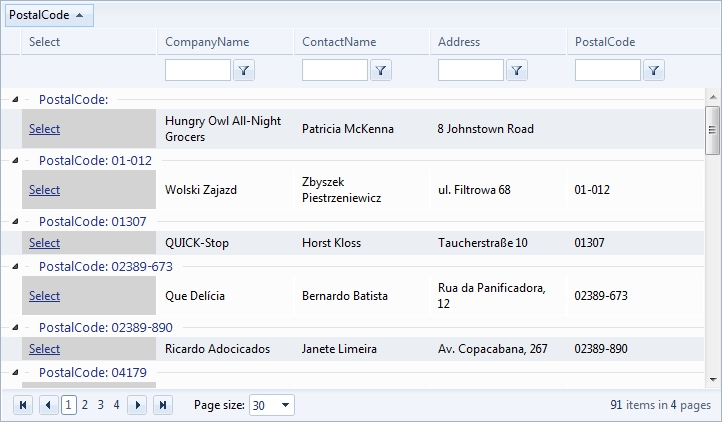The width and height of the screenshot is (722, 422).
Task: Collapse the PostalCode: 02389-673 group
Action: point(15,266)
